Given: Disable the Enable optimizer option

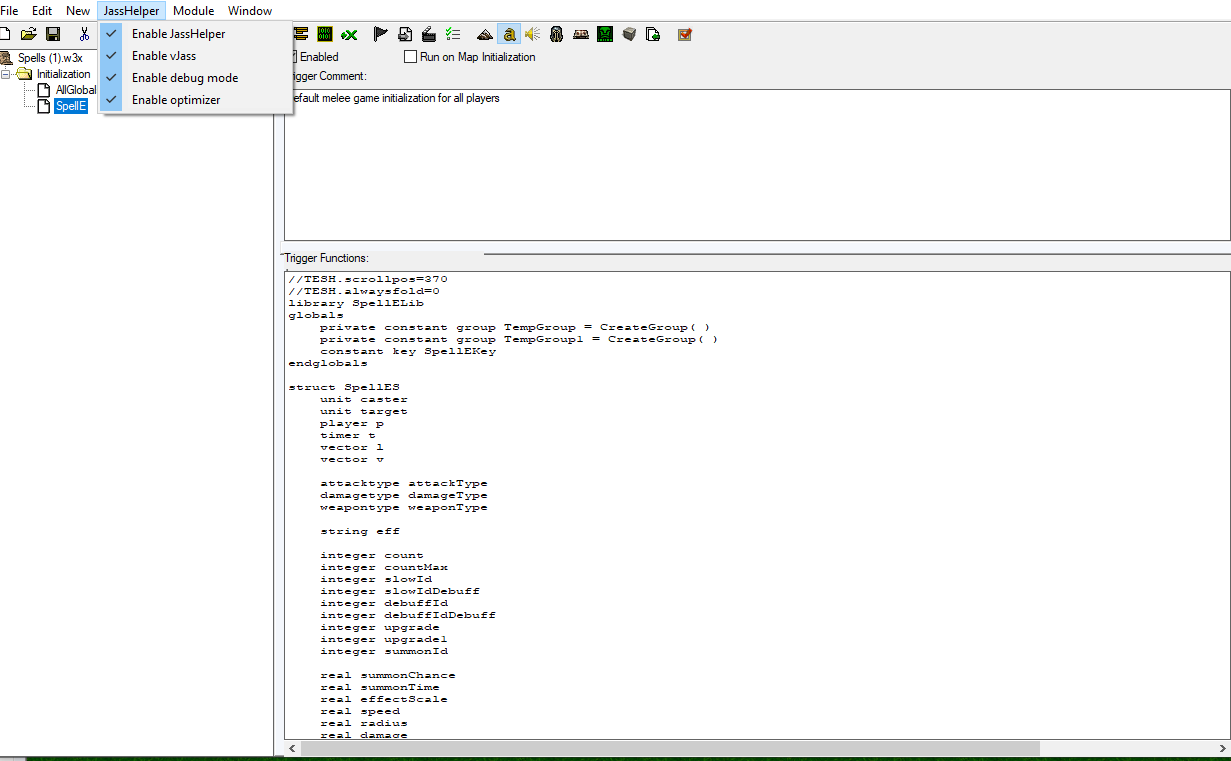Looking at the screenshot, I should tap(176, 100).
